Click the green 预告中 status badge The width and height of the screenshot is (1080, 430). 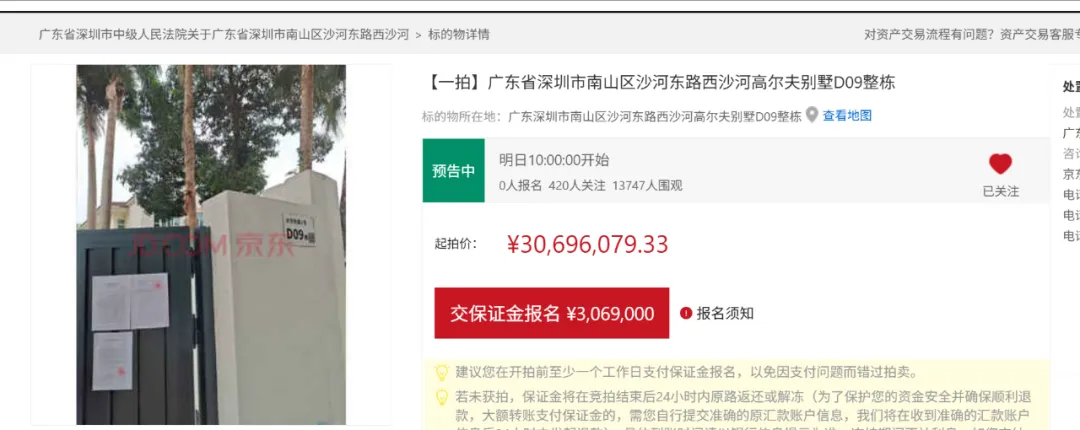[x=453, y=171]
